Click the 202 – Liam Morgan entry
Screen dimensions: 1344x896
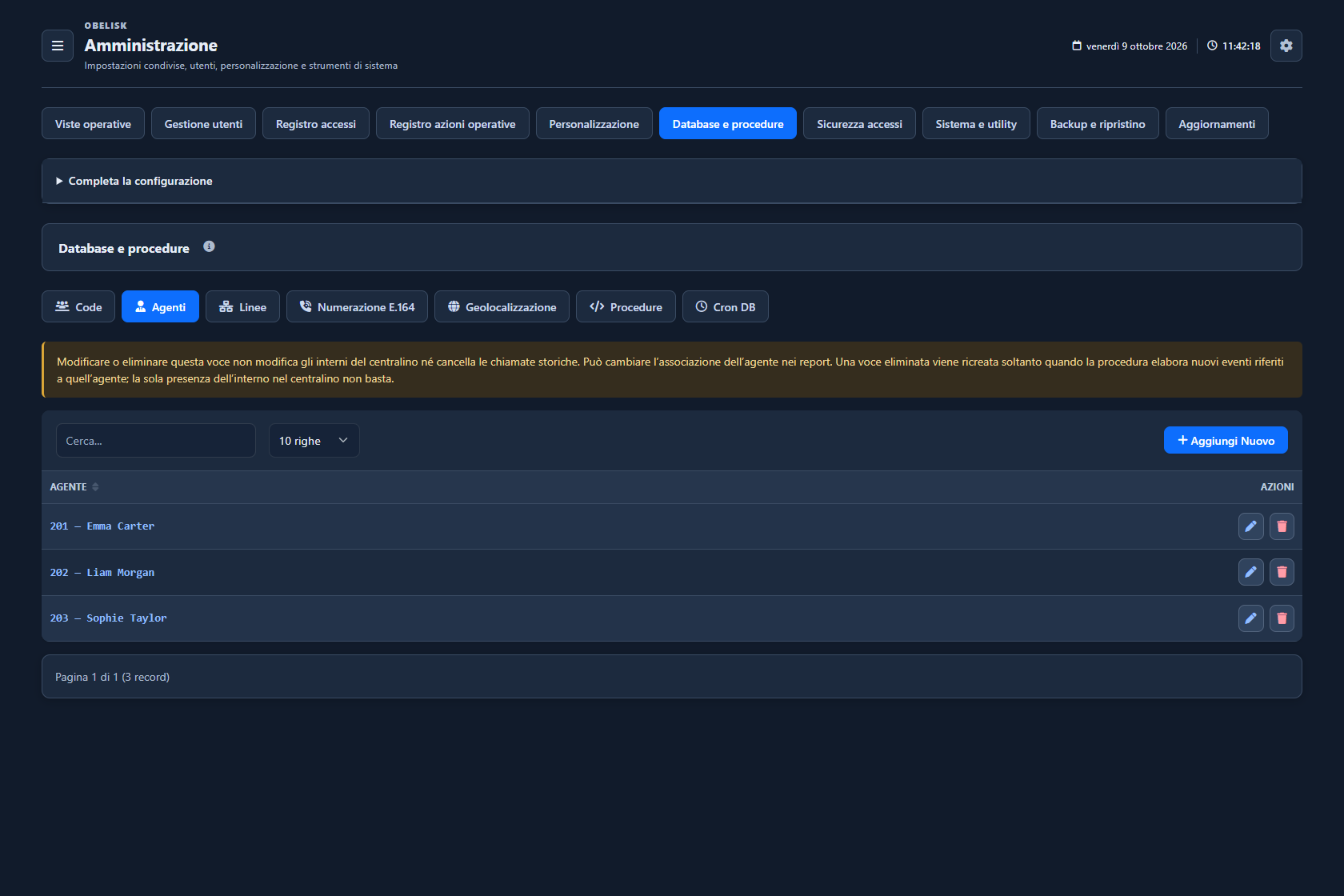point(102,572)
